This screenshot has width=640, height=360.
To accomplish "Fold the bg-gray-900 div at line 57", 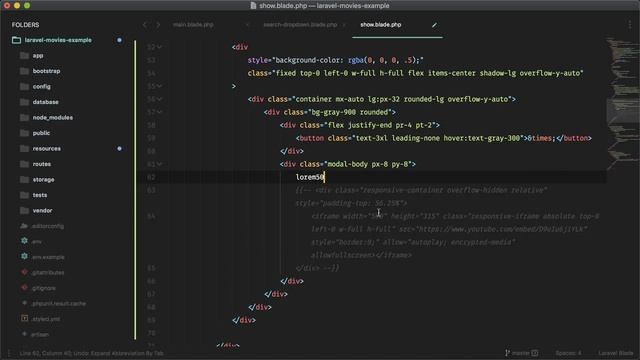I will (x=160, y=112).
